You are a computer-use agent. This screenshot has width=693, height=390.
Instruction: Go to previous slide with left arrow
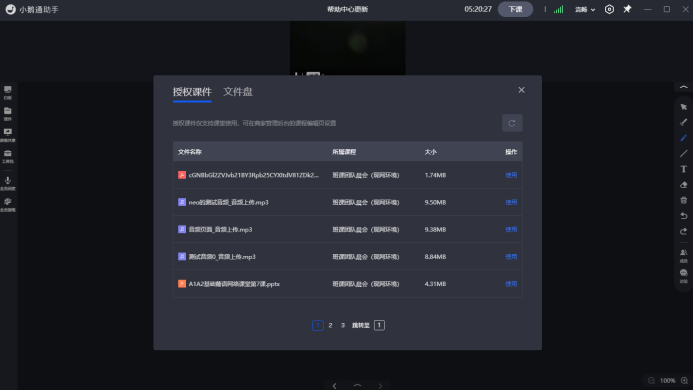pos(335,386)
